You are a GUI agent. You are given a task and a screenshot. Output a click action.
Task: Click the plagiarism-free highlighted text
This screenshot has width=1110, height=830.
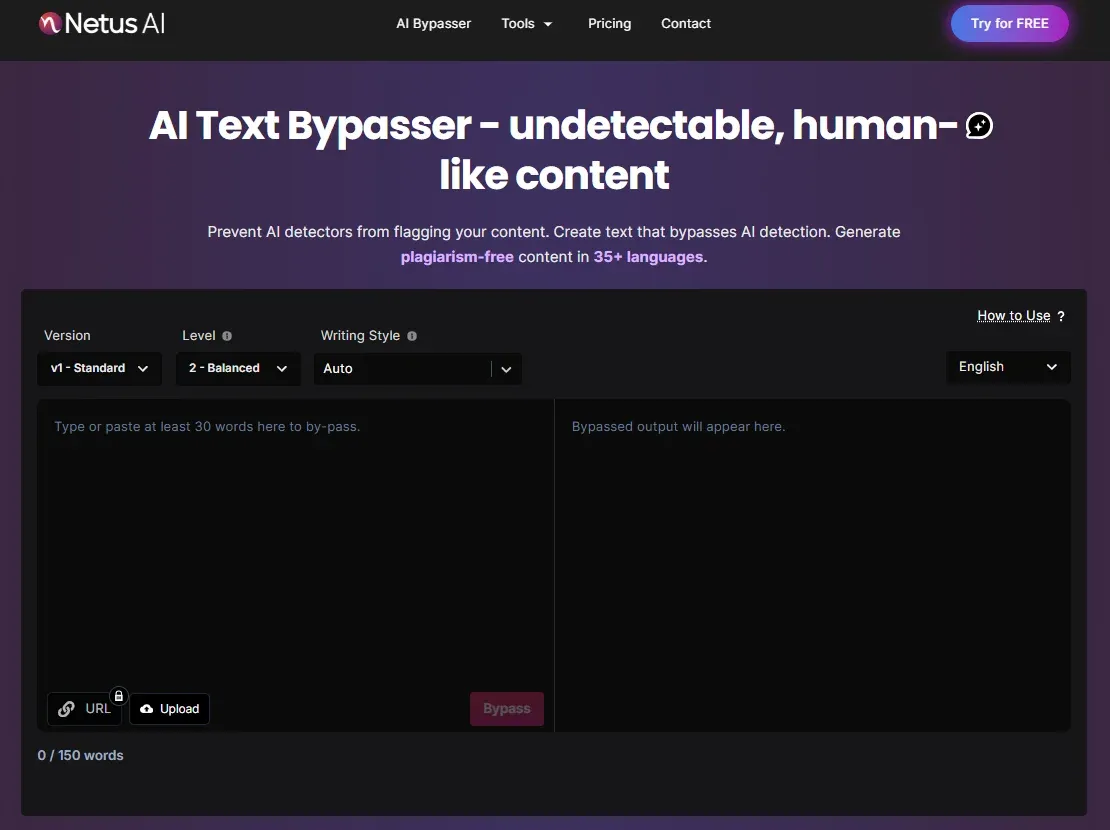(x=457, y=257)
